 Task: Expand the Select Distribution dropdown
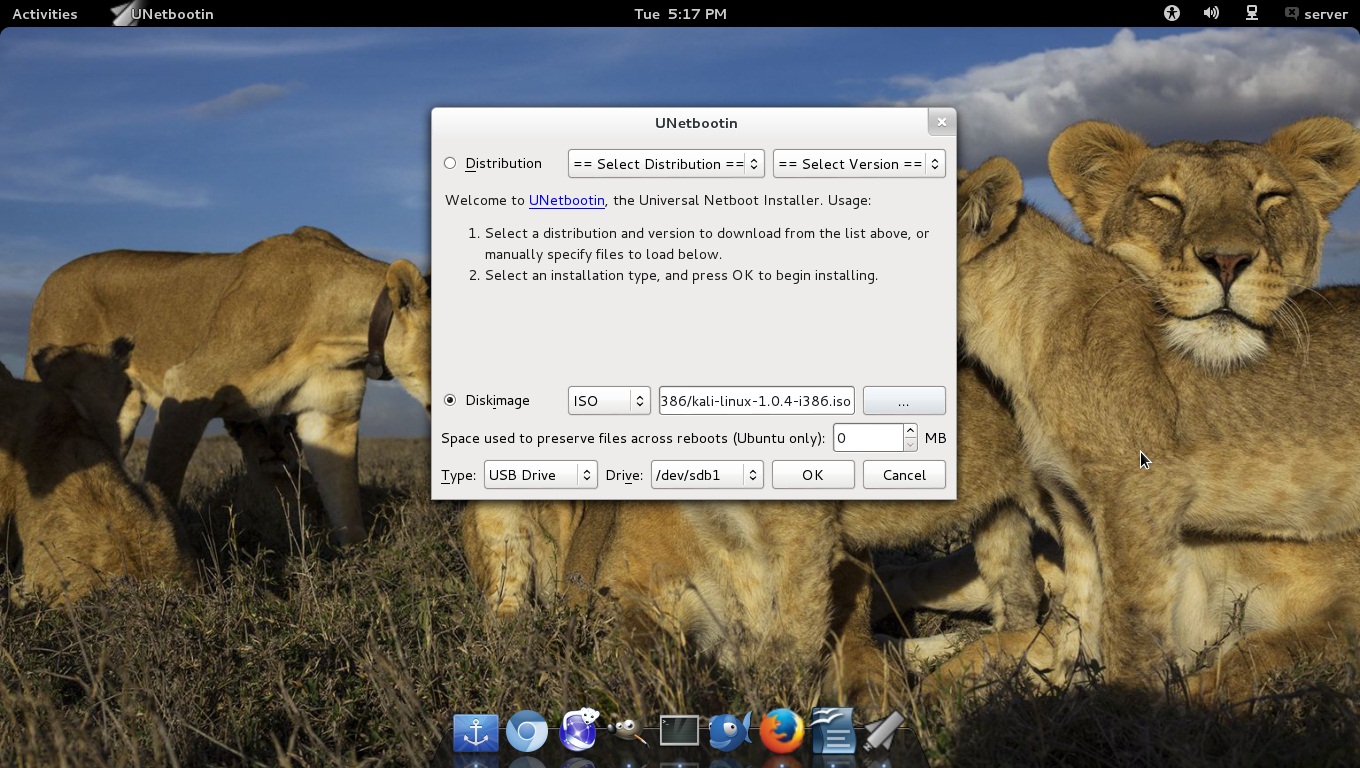click(665, 164)
